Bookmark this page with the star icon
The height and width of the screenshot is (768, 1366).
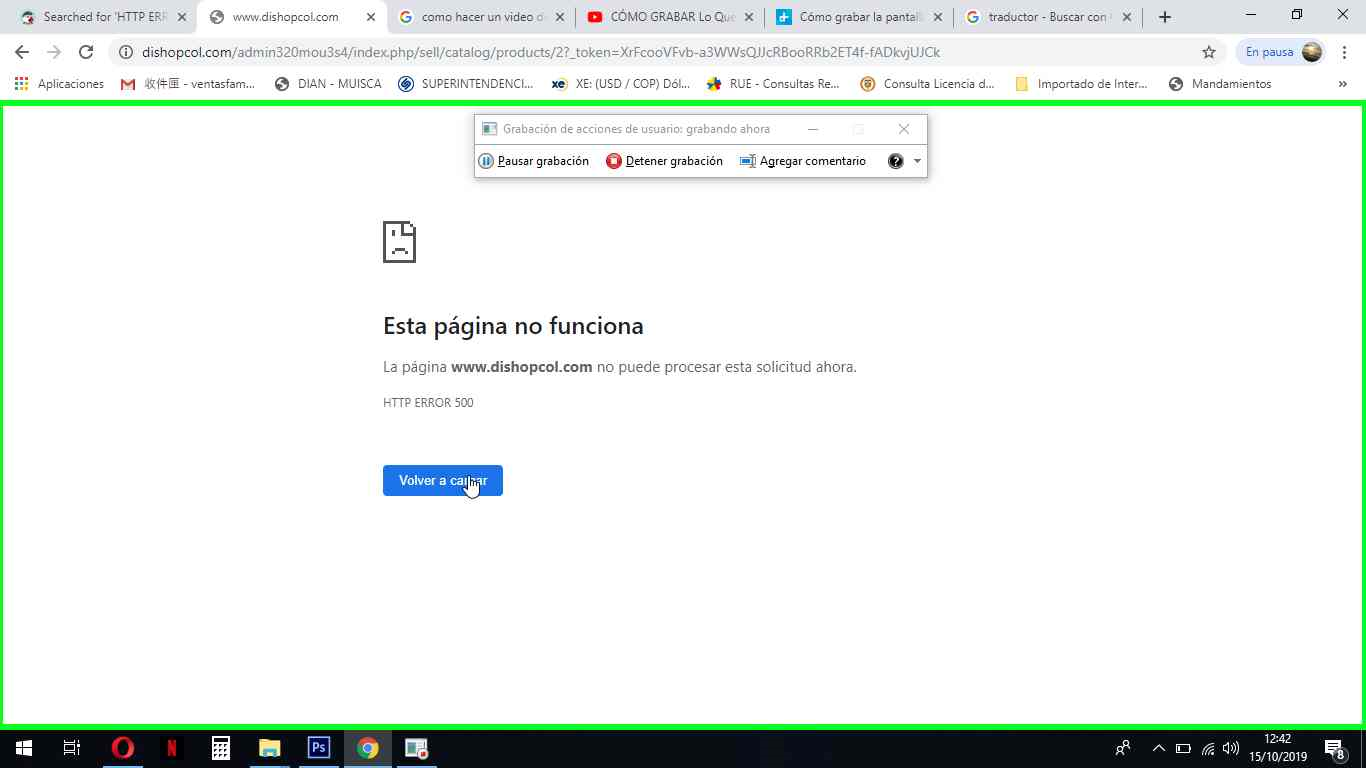pyautogui.click(x=1209, y=52)
